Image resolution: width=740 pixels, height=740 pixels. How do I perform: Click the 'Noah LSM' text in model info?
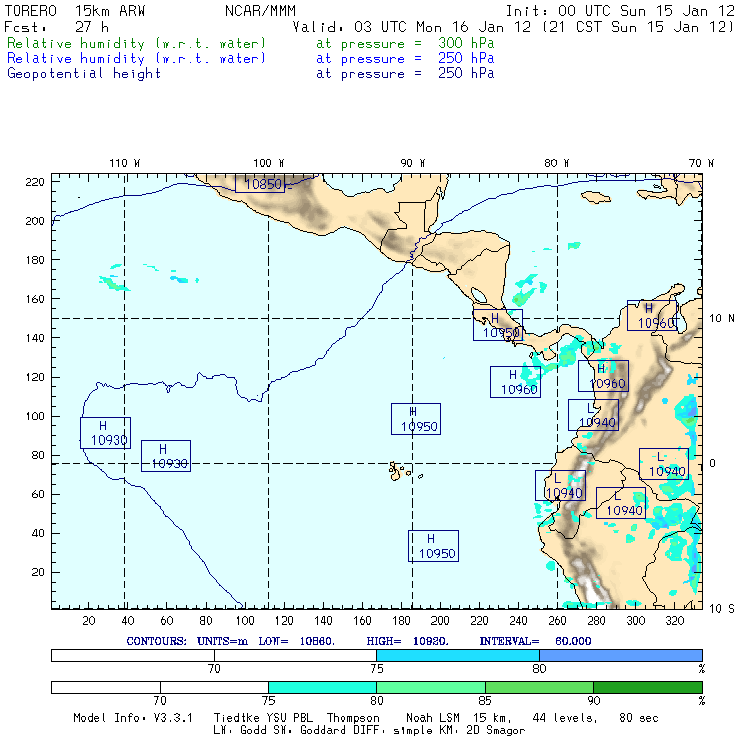[433, 718]
